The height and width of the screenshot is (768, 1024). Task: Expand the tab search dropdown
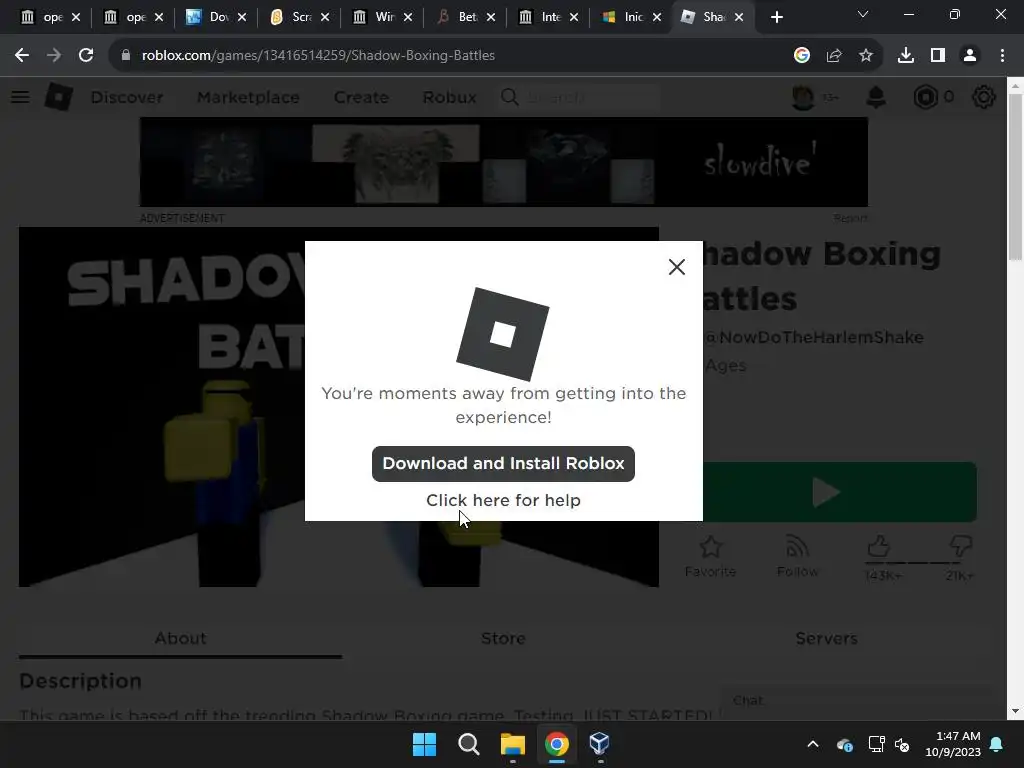click(x=863, y=14)
